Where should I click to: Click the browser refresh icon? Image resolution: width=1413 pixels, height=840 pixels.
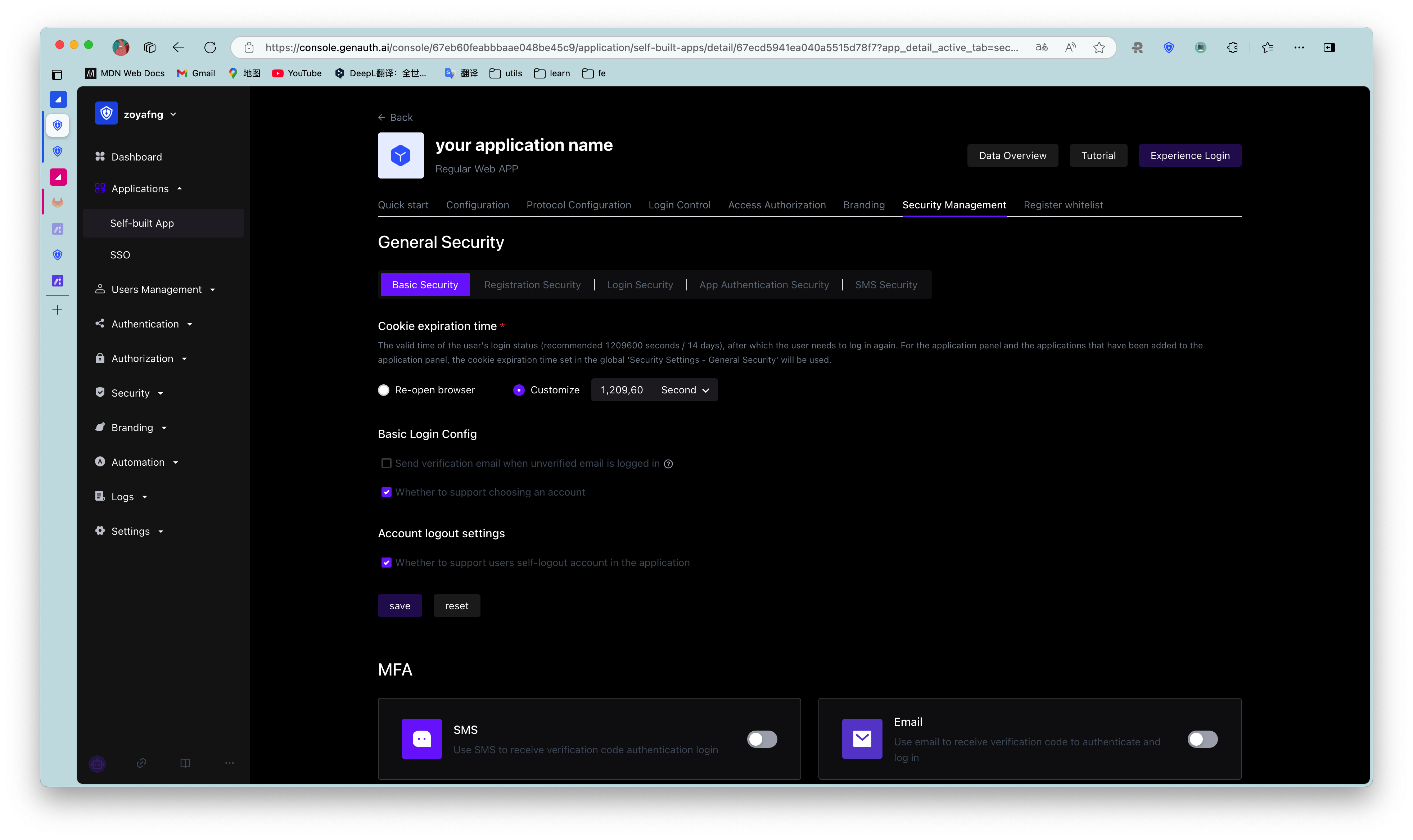click(210, 48)
